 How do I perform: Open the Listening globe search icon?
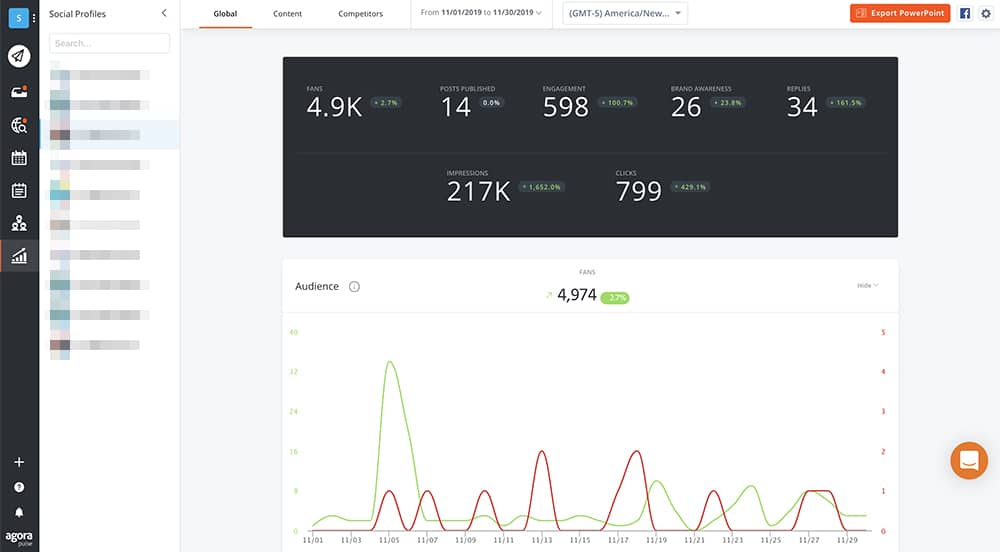pyautogui.click(x=19, y=125)
